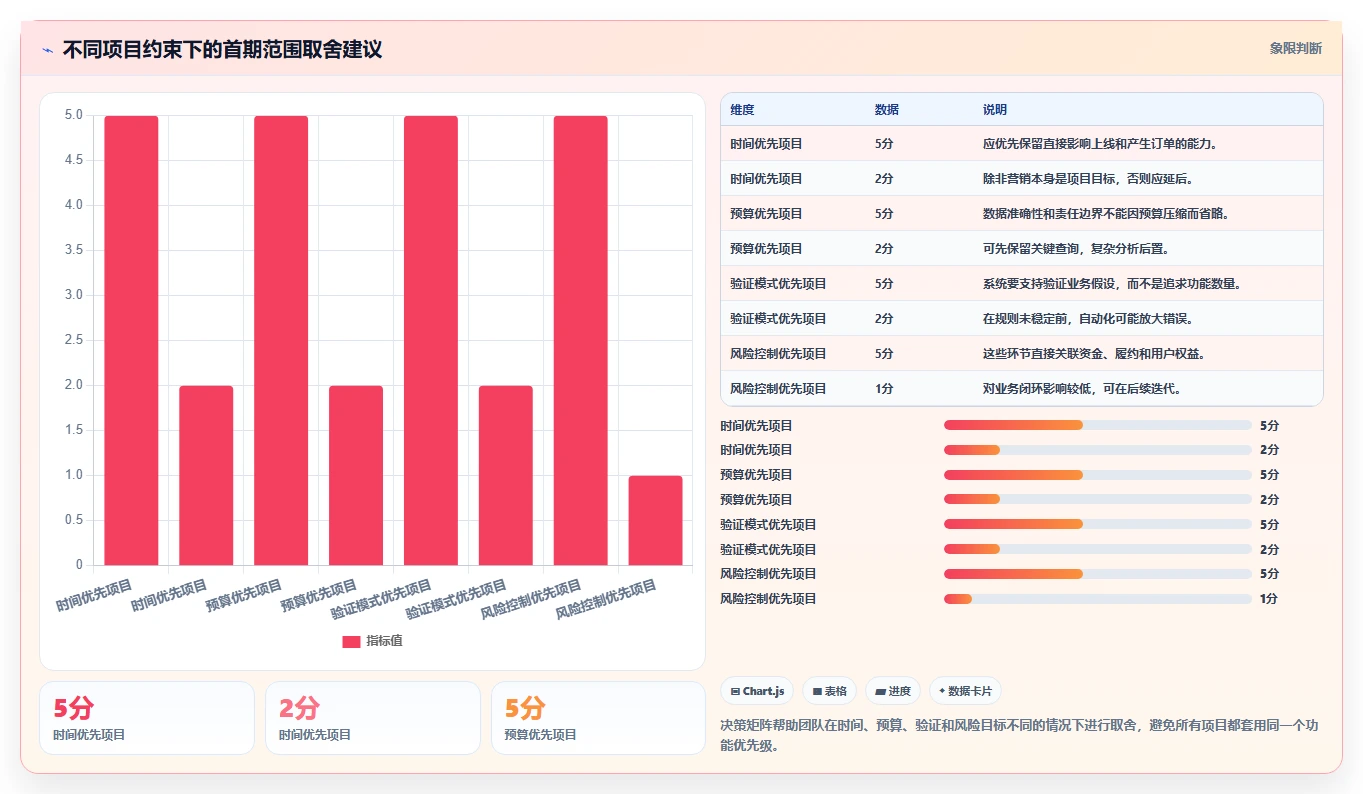Click the 风险控制优先项目 chart bar at 5.0

[x=581, y=340]
